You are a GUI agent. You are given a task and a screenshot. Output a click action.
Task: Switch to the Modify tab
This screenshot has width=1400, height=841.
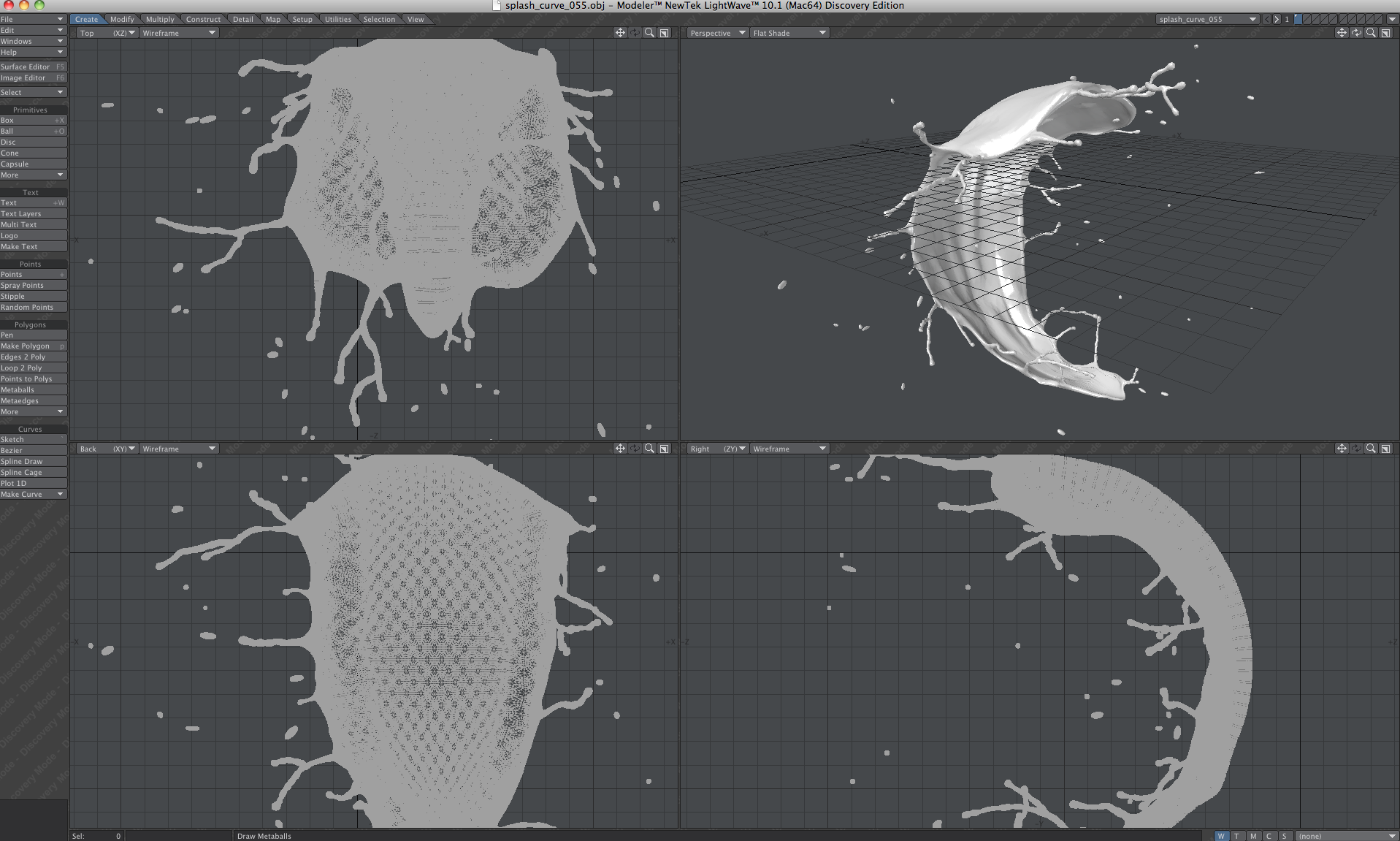pos(122,20)
